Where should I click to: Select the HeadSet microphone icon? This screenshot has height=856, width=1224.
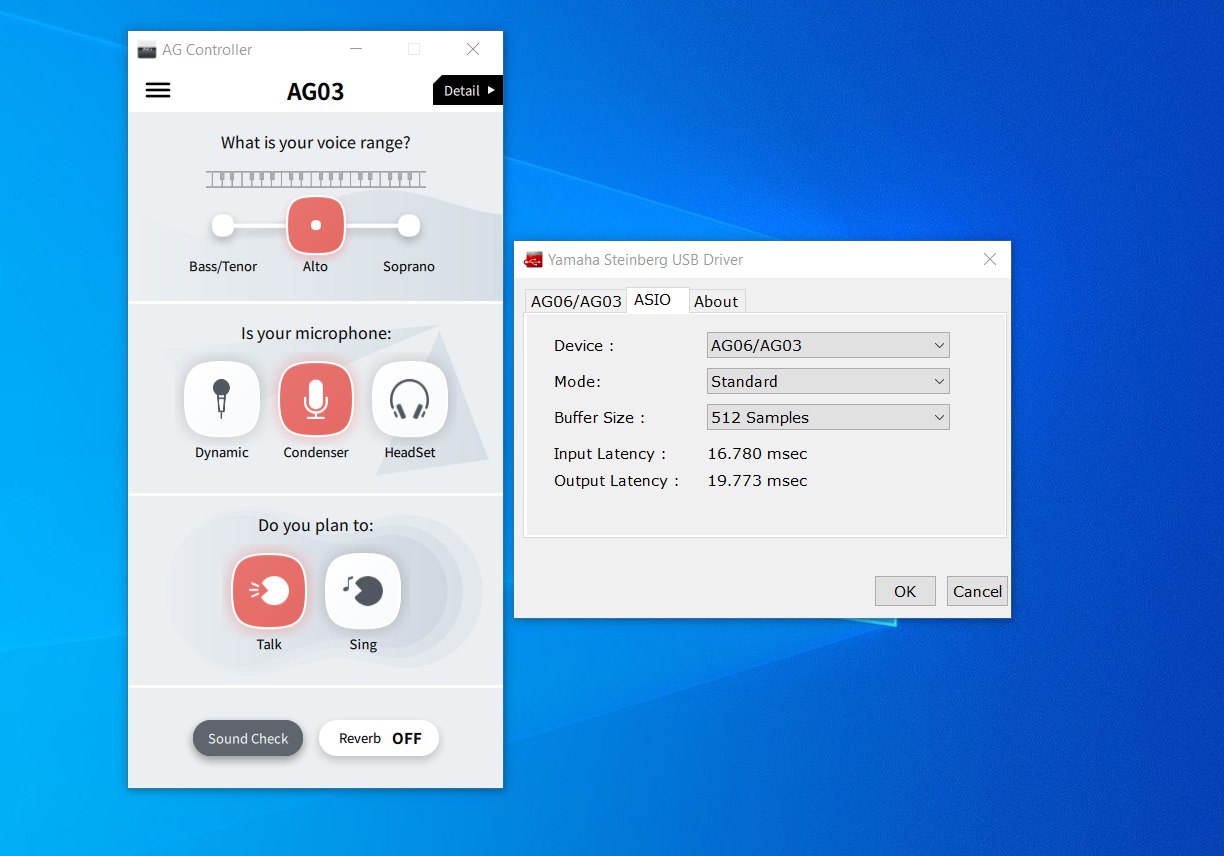tap(410, 399)
